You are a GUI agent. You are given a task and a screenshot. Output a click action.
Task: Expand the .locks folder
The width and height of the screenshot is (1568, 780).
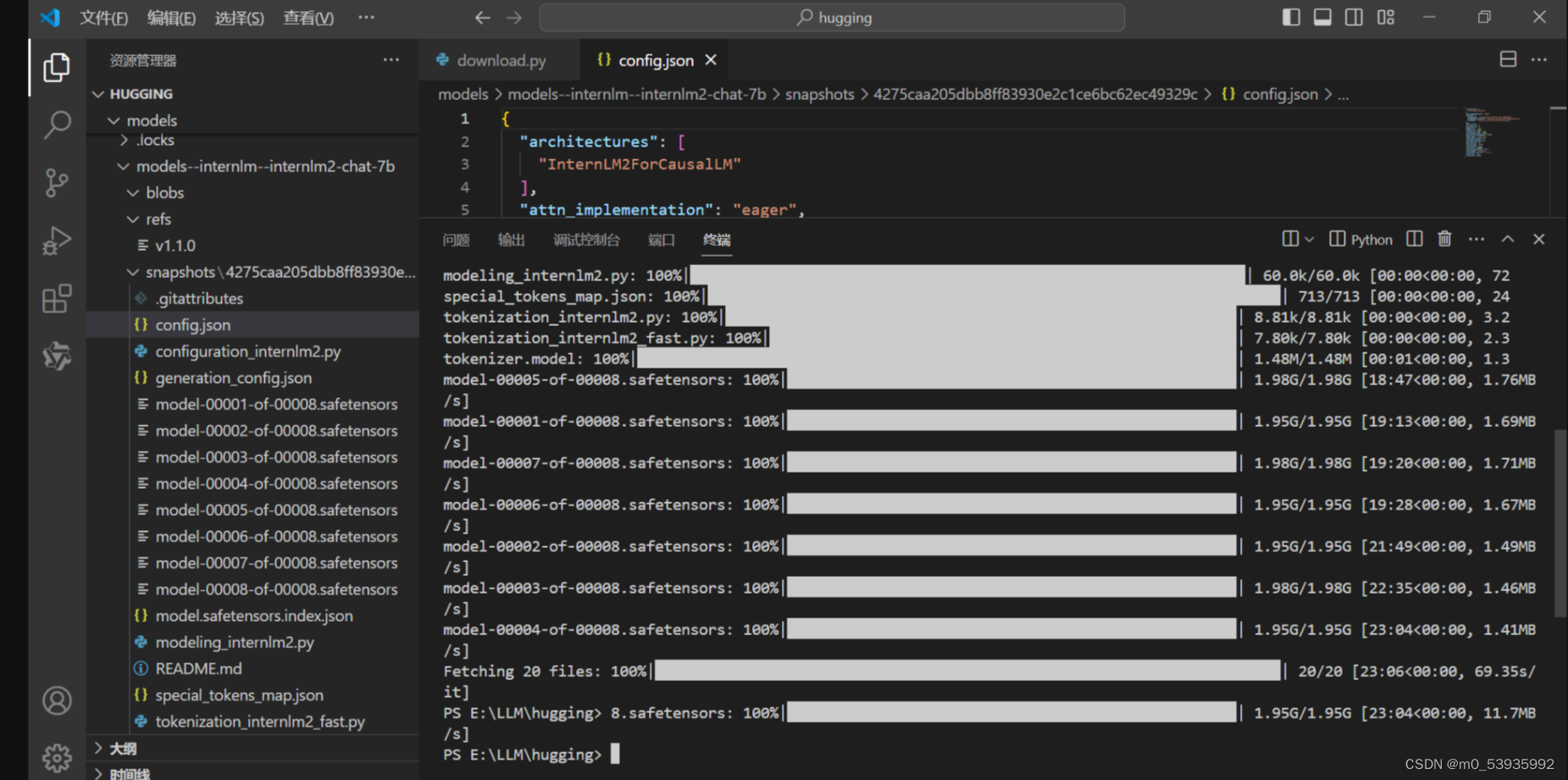pyautogui.click(x=252, y=141)
